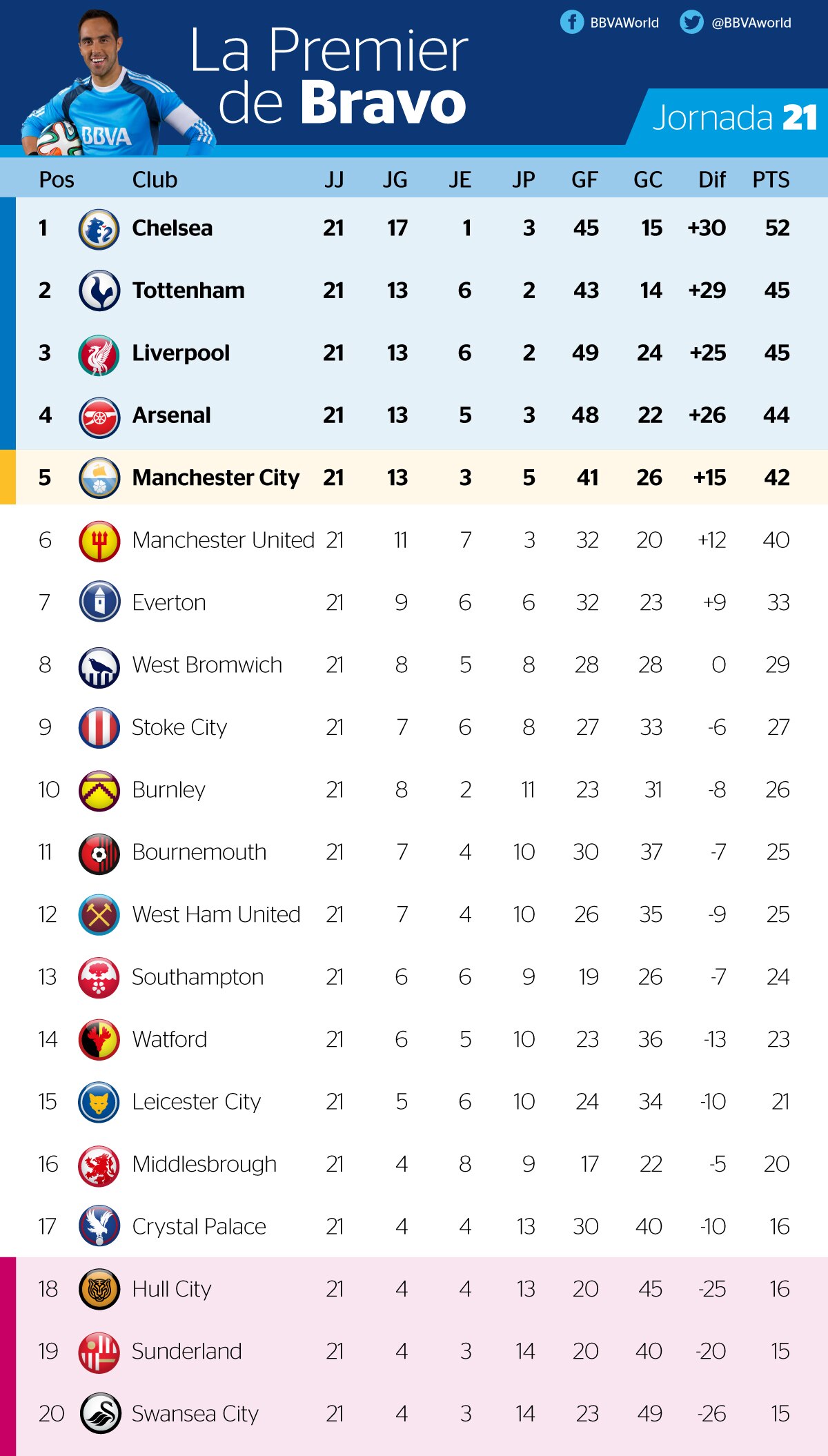Click the Twitter bird icon
Image resolution: width=828 pixels, height=1456 pixels.
(x=691, y=22)
